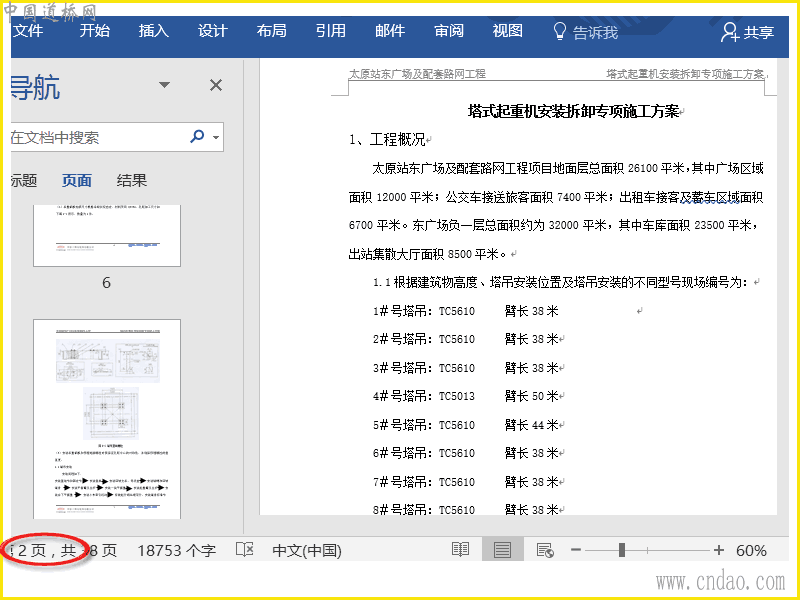800x600 pixels.
Task: Open the 插入 ribbon tab
Action: (x=154, y=31)
